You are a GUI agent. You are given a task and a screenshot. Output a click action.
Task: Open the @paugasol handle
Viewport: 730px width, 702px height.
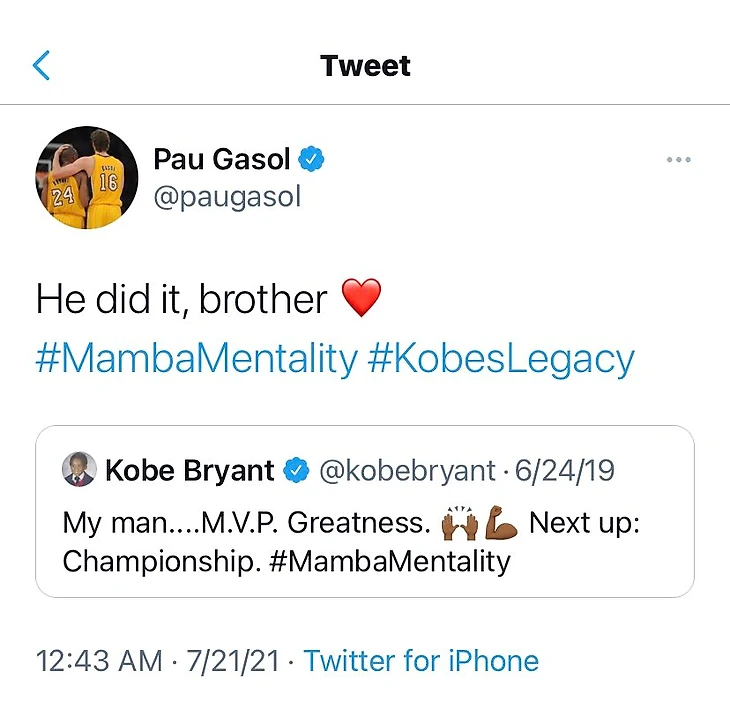pos(227,196)
